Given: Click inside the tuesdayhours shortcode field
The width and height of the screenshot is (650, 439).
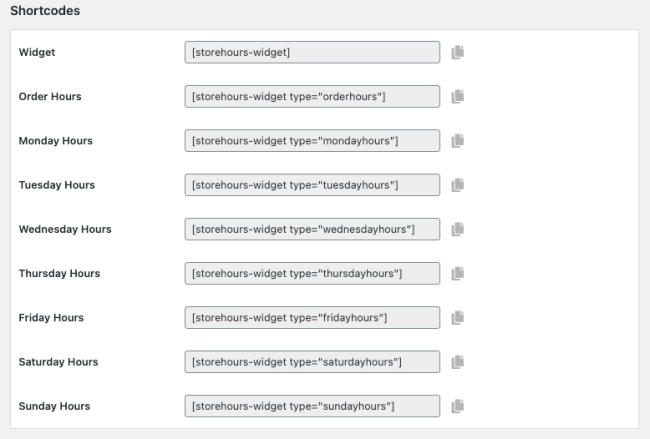Looking at the screenshot, I should (x=312, y=185).
